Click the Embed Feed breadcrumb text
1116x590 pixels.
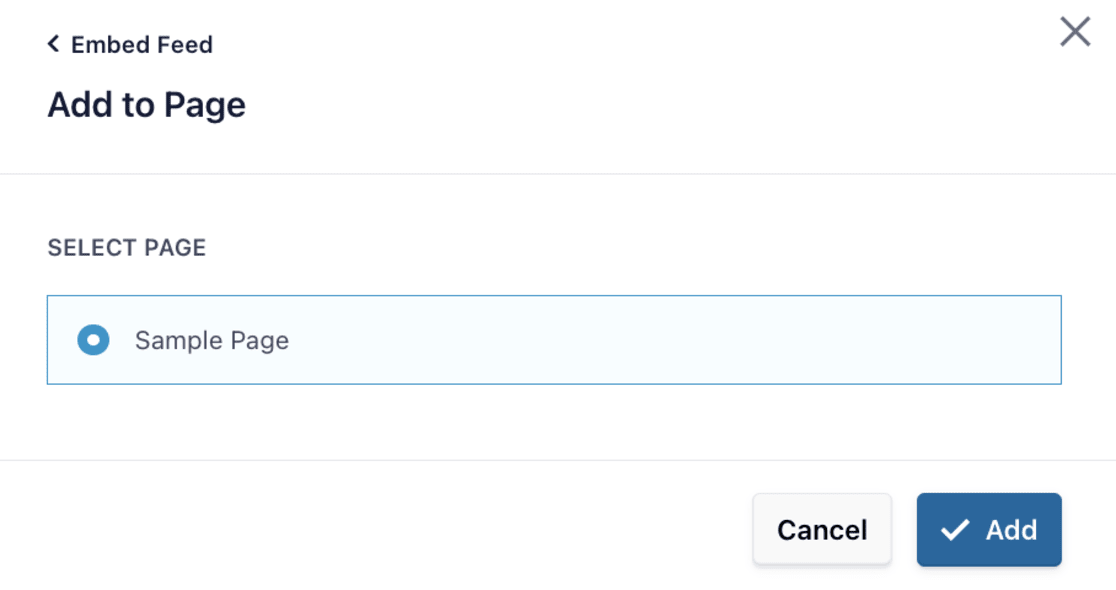[x=142, y=45]
